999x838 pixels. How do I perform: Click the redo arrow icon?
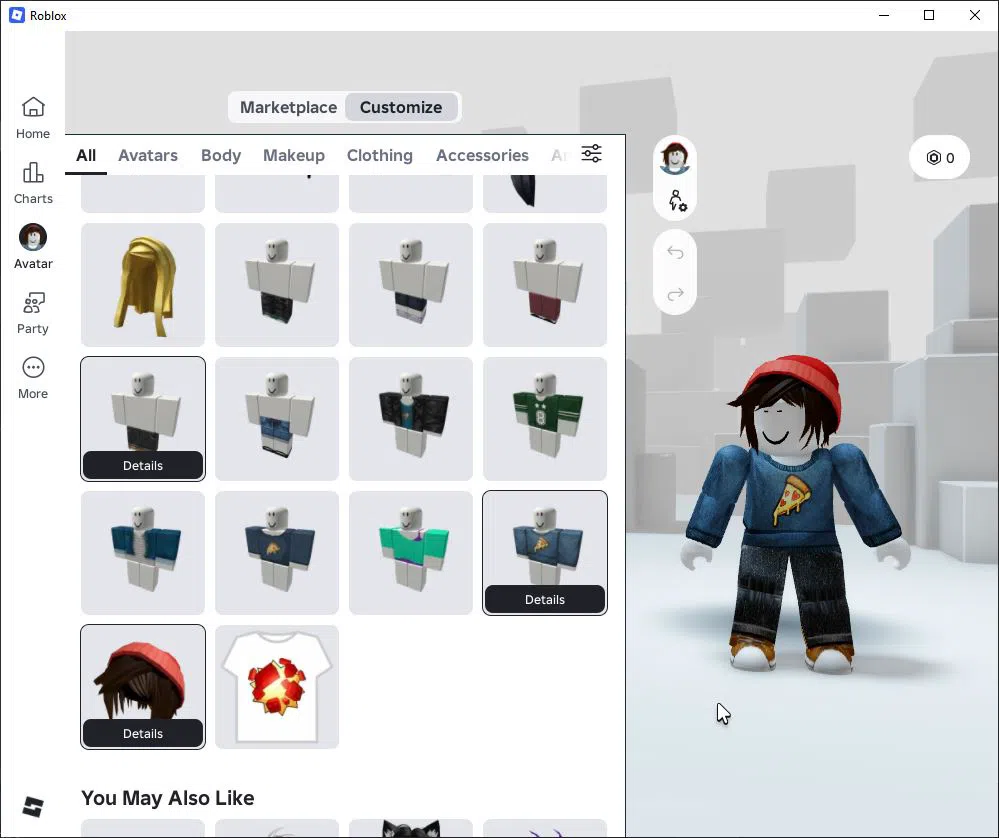coord(675,294)
